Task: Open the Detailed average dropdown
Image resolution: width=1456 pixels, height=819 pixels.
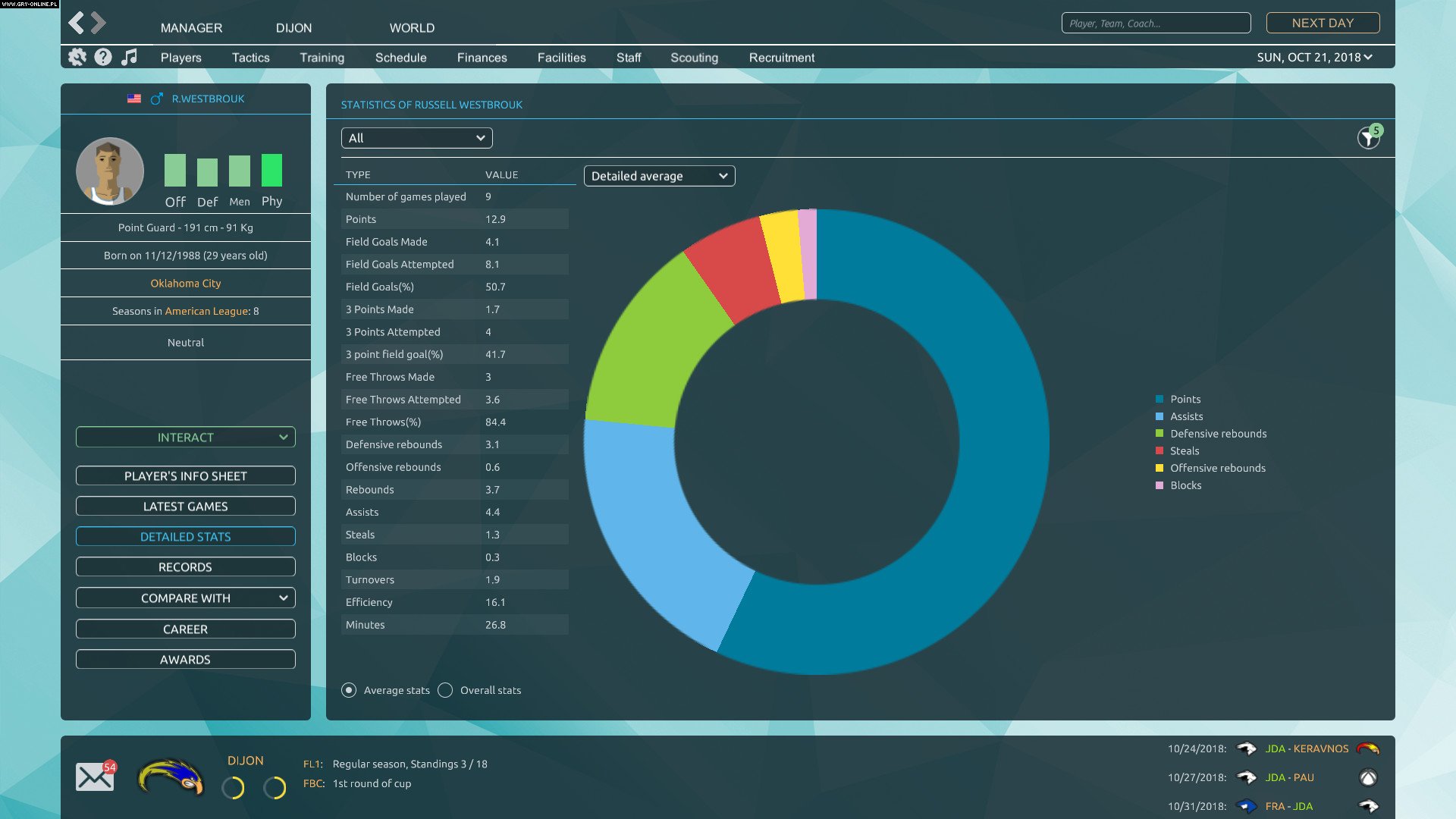Action: pos(658,175)
